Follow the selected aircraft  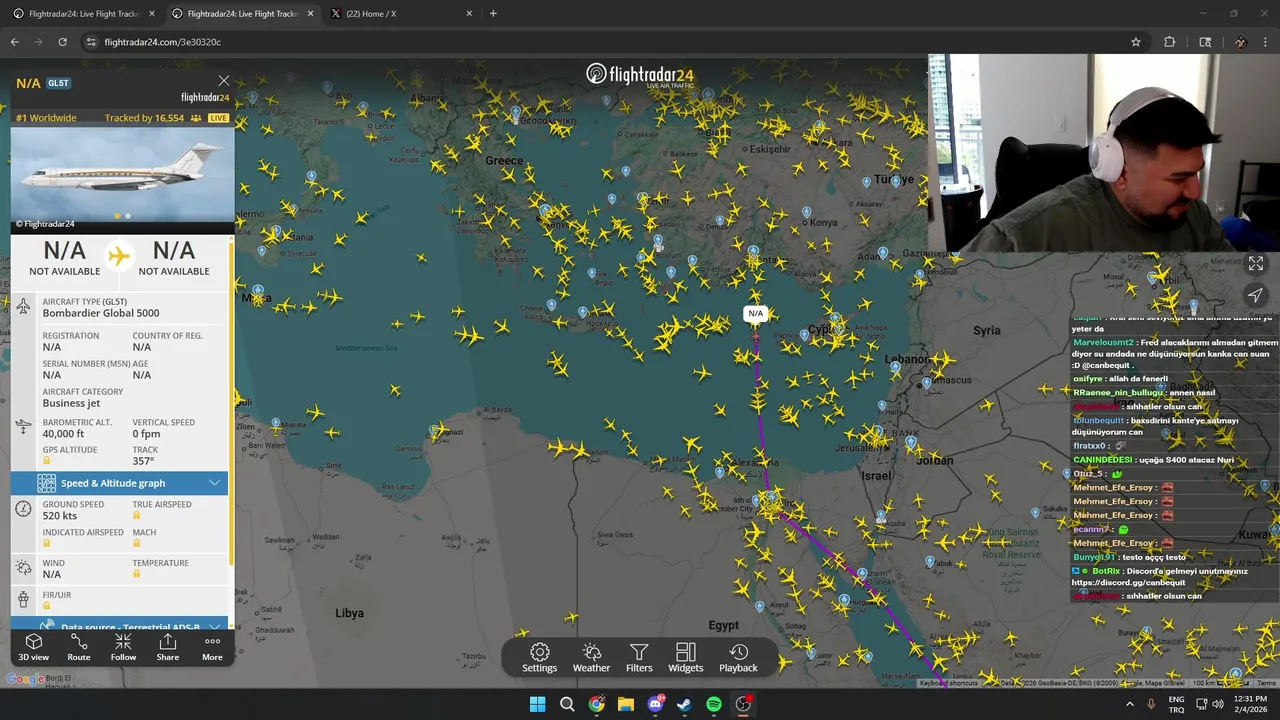(123, 647)
